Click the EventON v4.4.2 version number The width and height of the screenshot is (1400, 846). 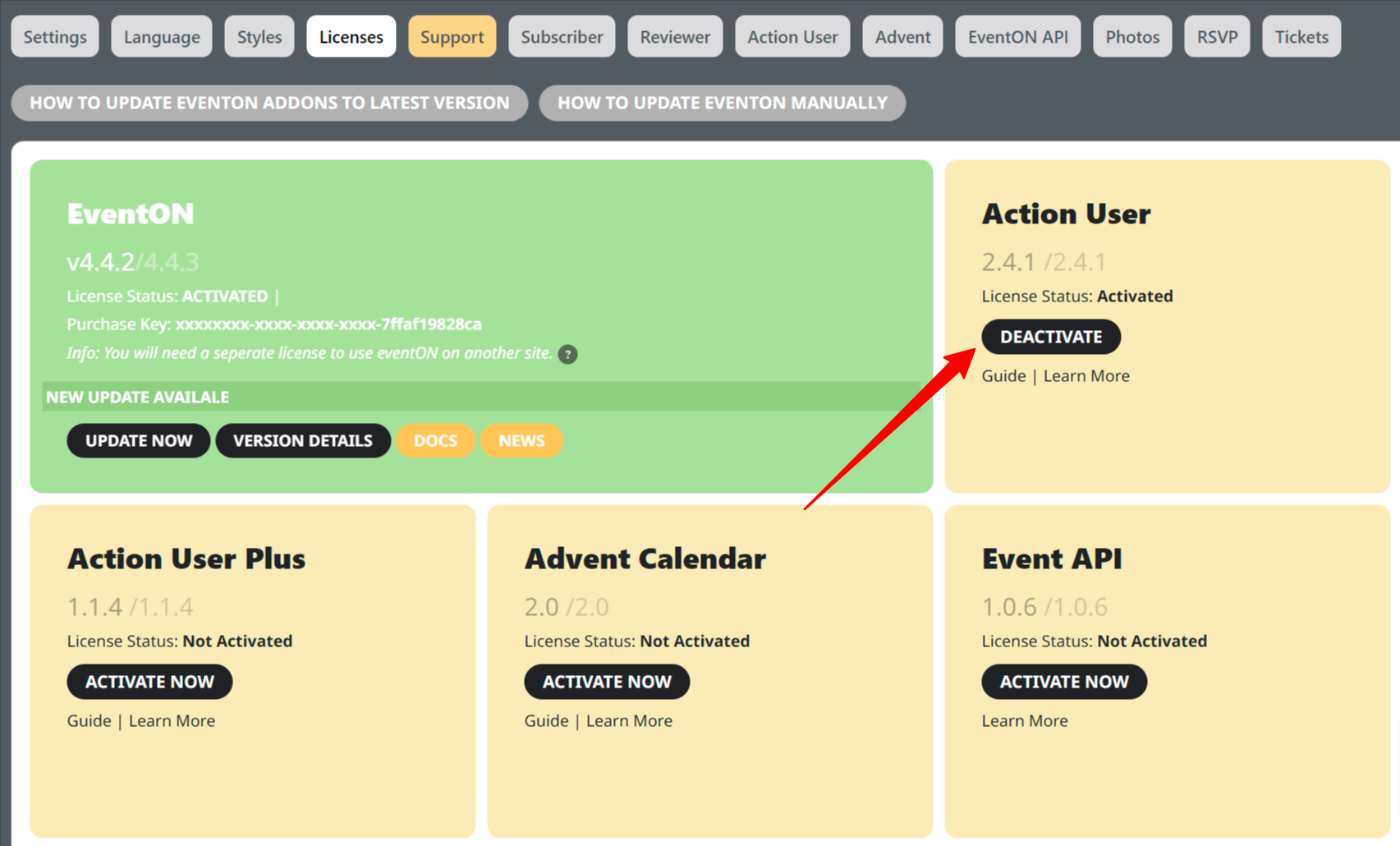(x=100, y=262)
